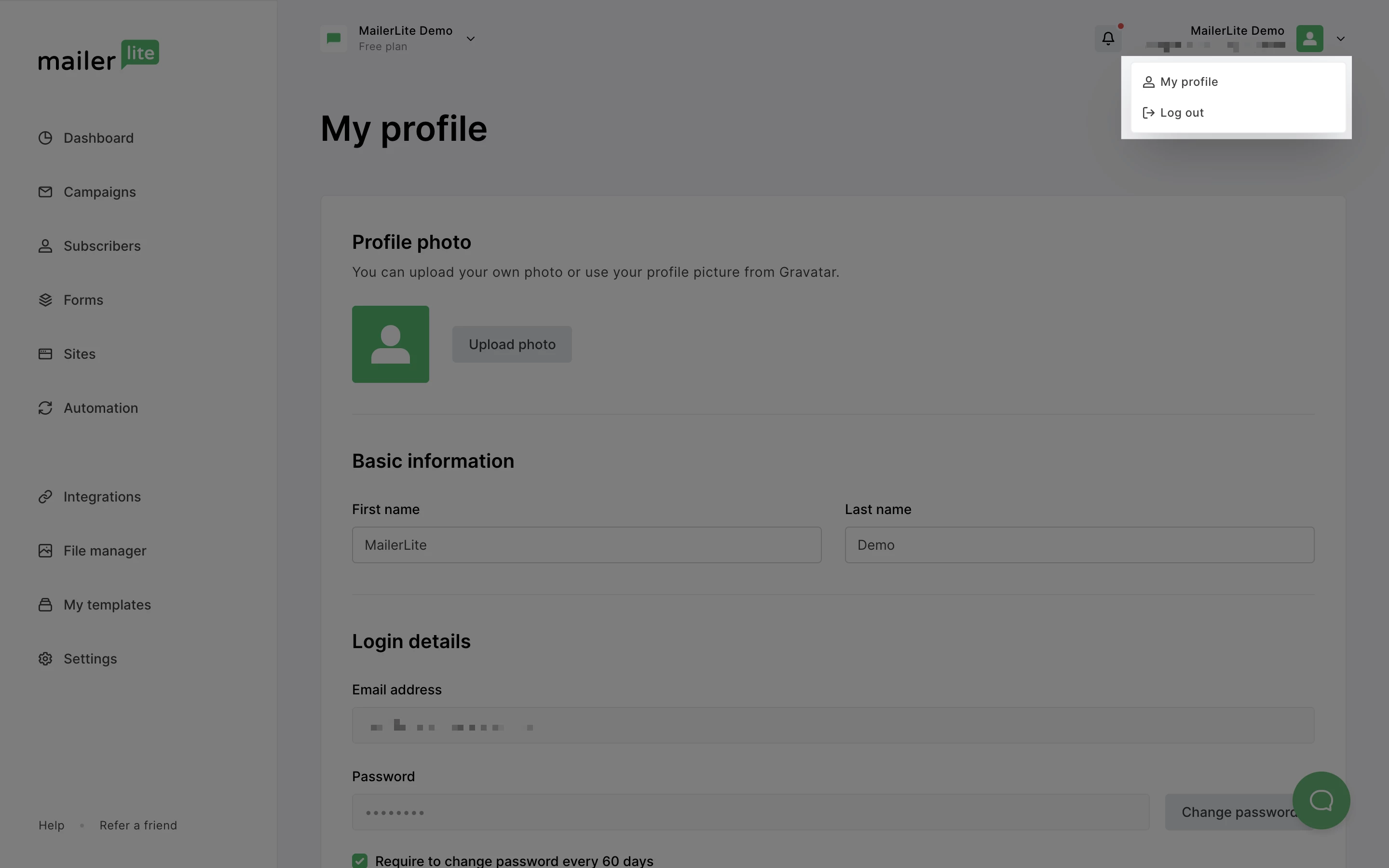
Task: Open the Refer a friend link
Action: pos(138,825)
